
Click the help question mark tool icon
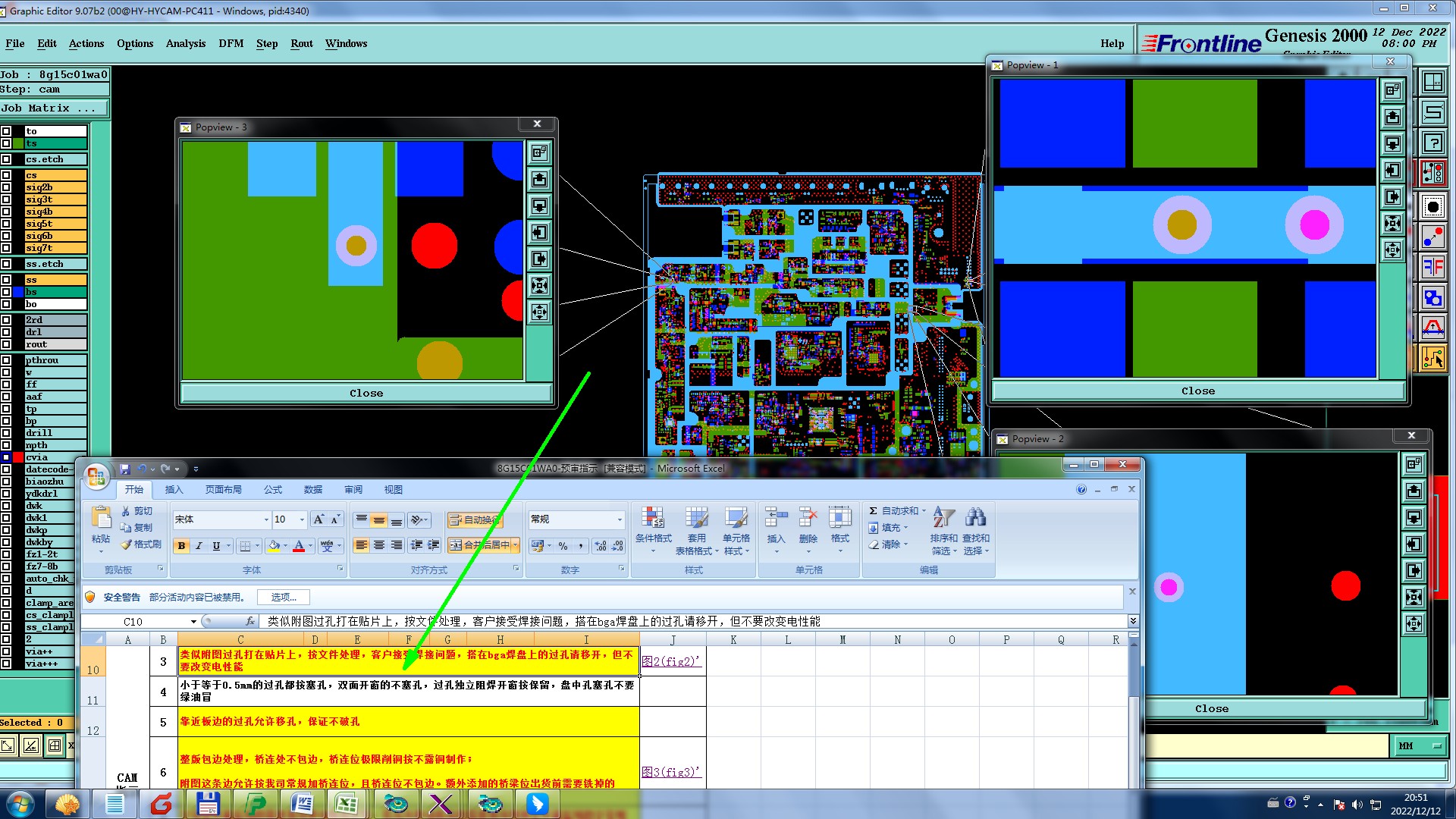tap(1432, 143)
